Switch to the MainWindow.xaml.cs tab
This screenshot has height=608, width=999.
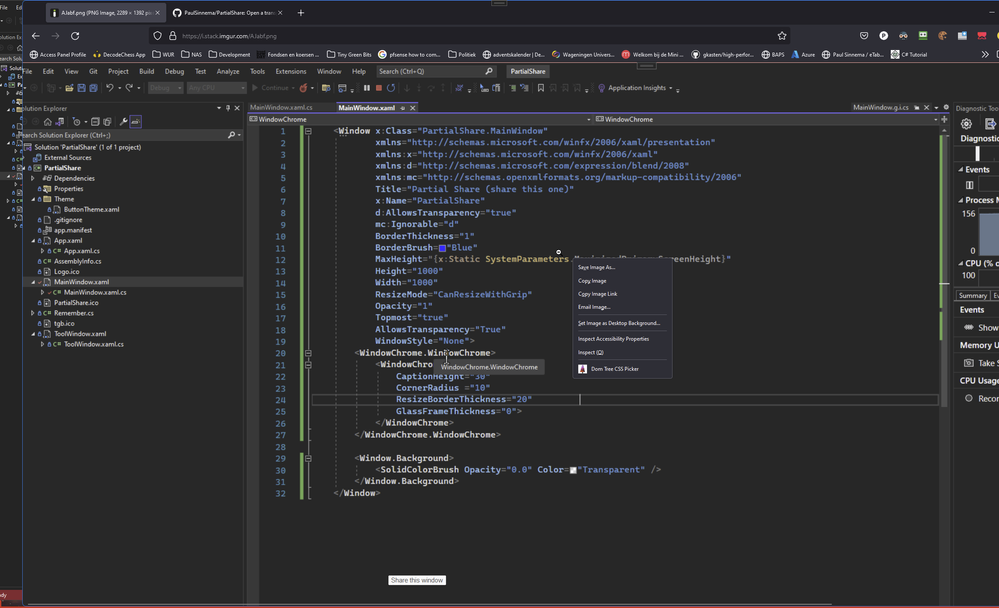[x=281, y=107]
